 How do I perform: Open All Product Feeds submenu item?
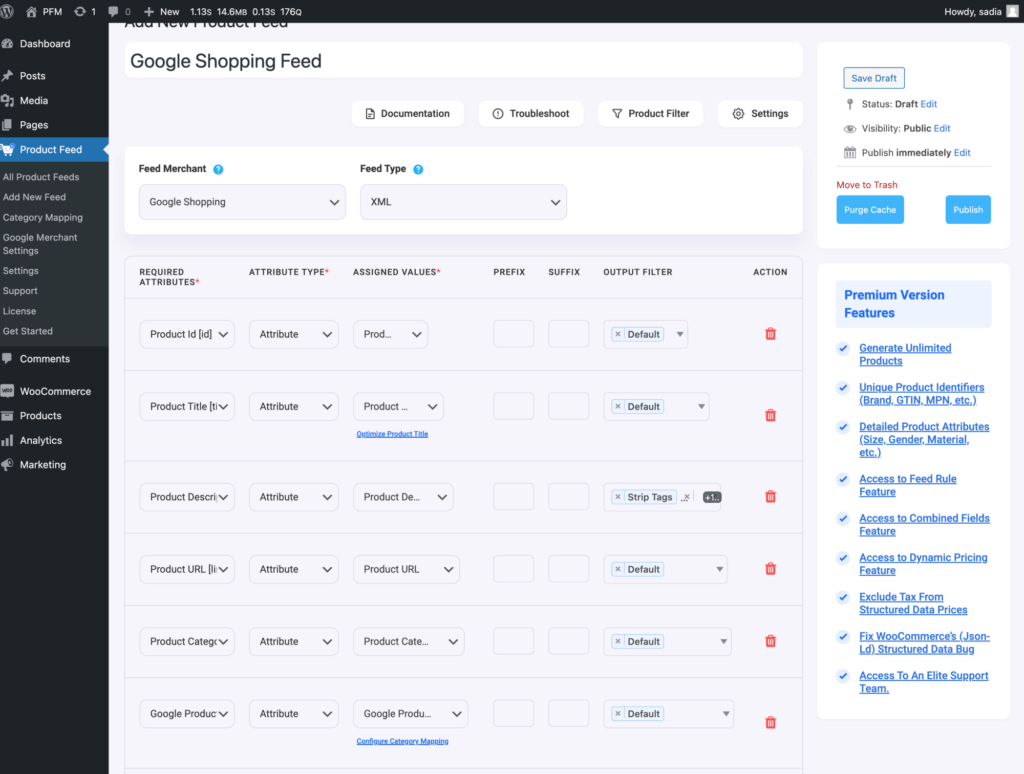pyautogui.click(x=40, y=177)
